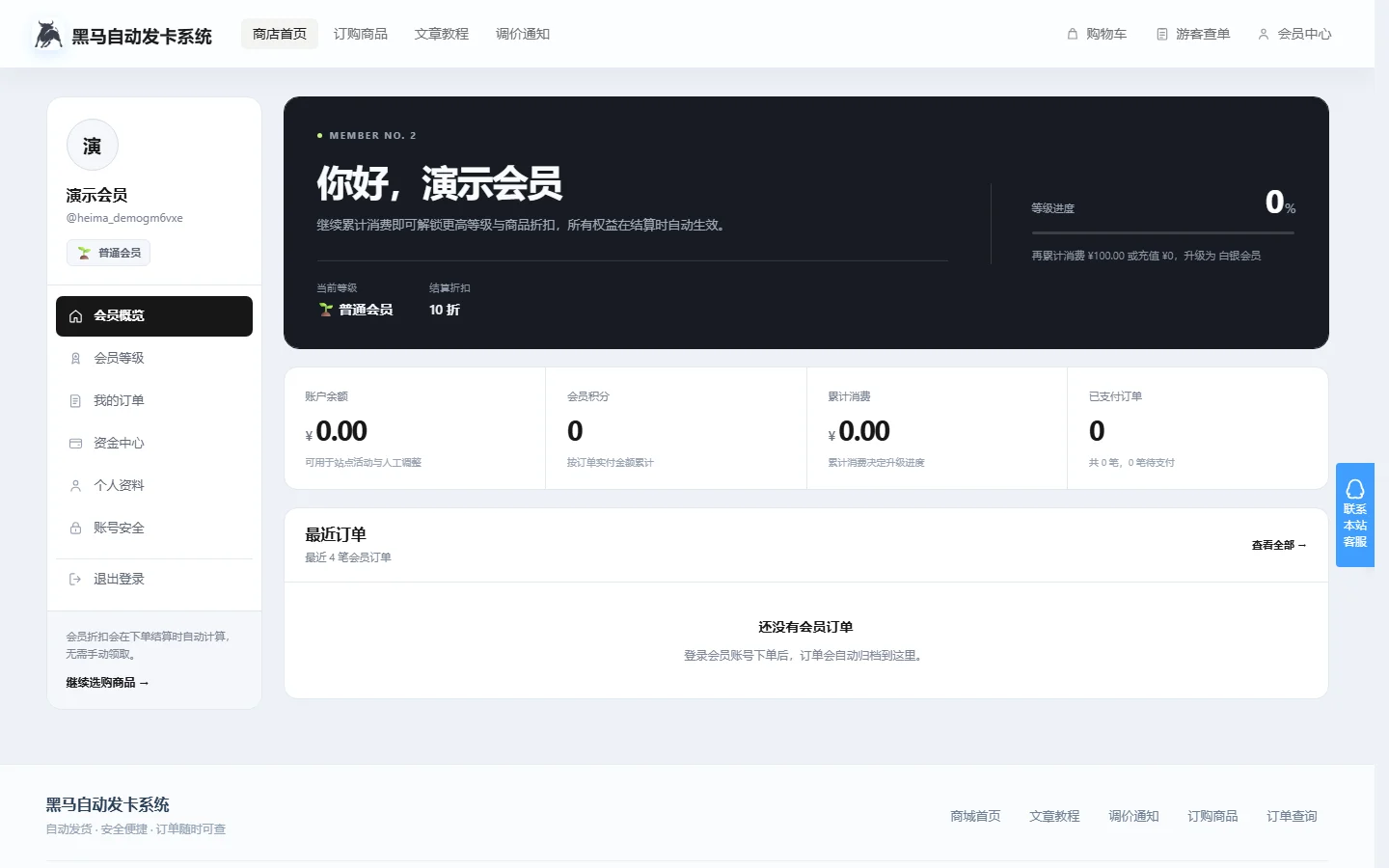Click the 10 折 discount value
The width and height of the screenshot is (1389, 868).
(445, 310)
